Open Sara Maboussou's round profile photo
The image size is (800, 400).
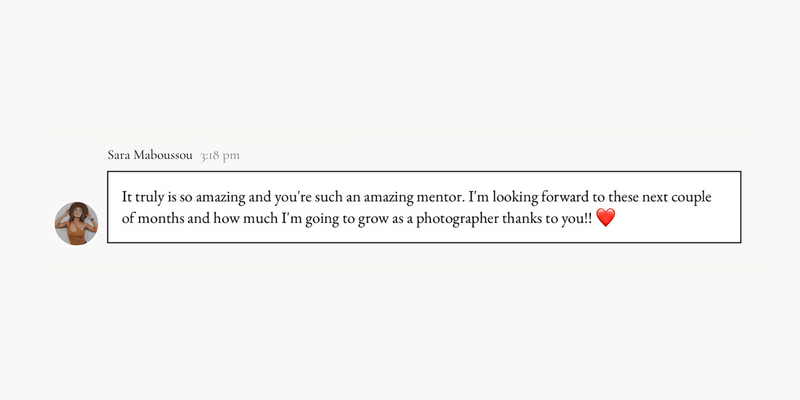77,223
